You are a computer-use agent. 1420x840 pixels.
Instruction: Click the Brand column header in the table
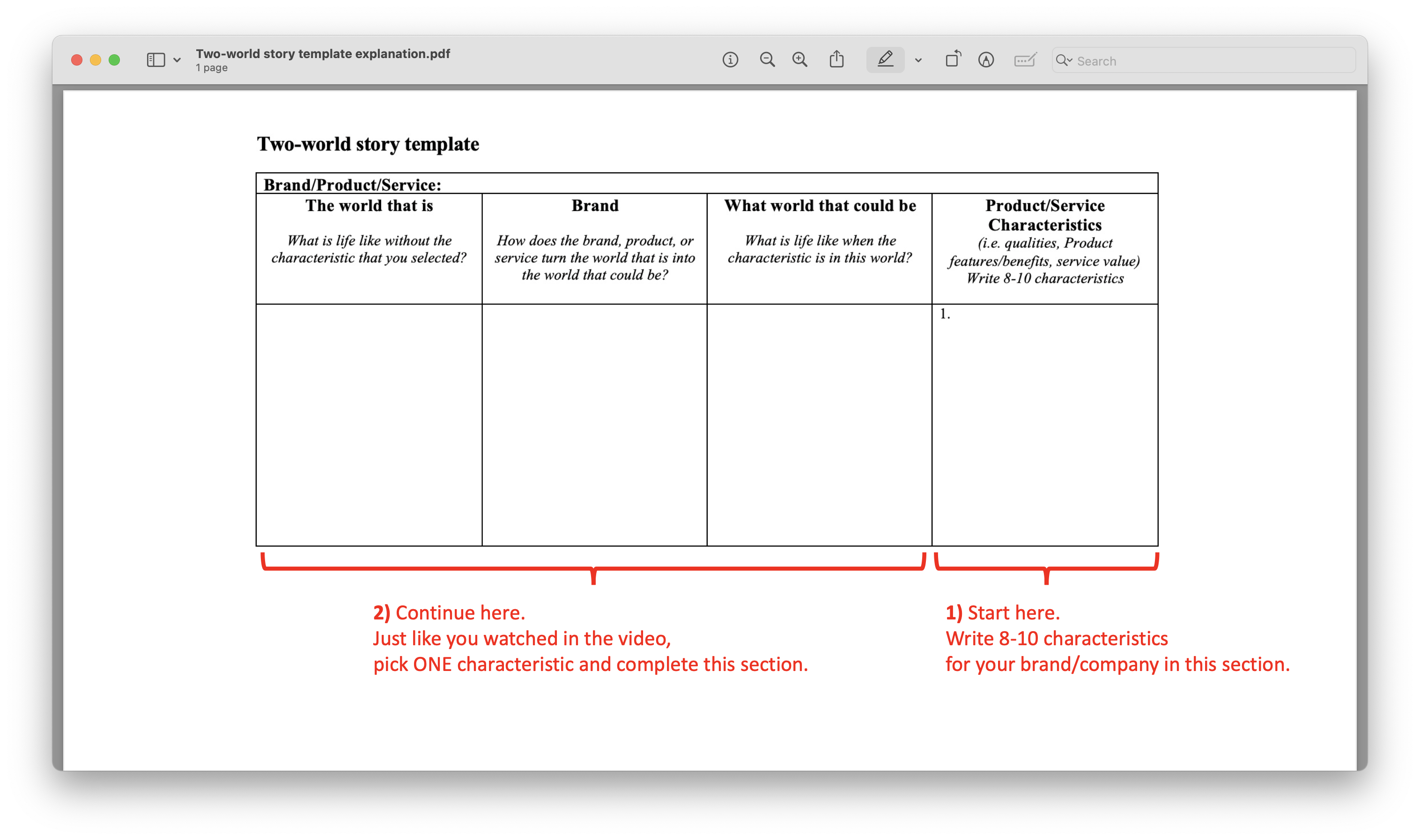click(594, 206)
